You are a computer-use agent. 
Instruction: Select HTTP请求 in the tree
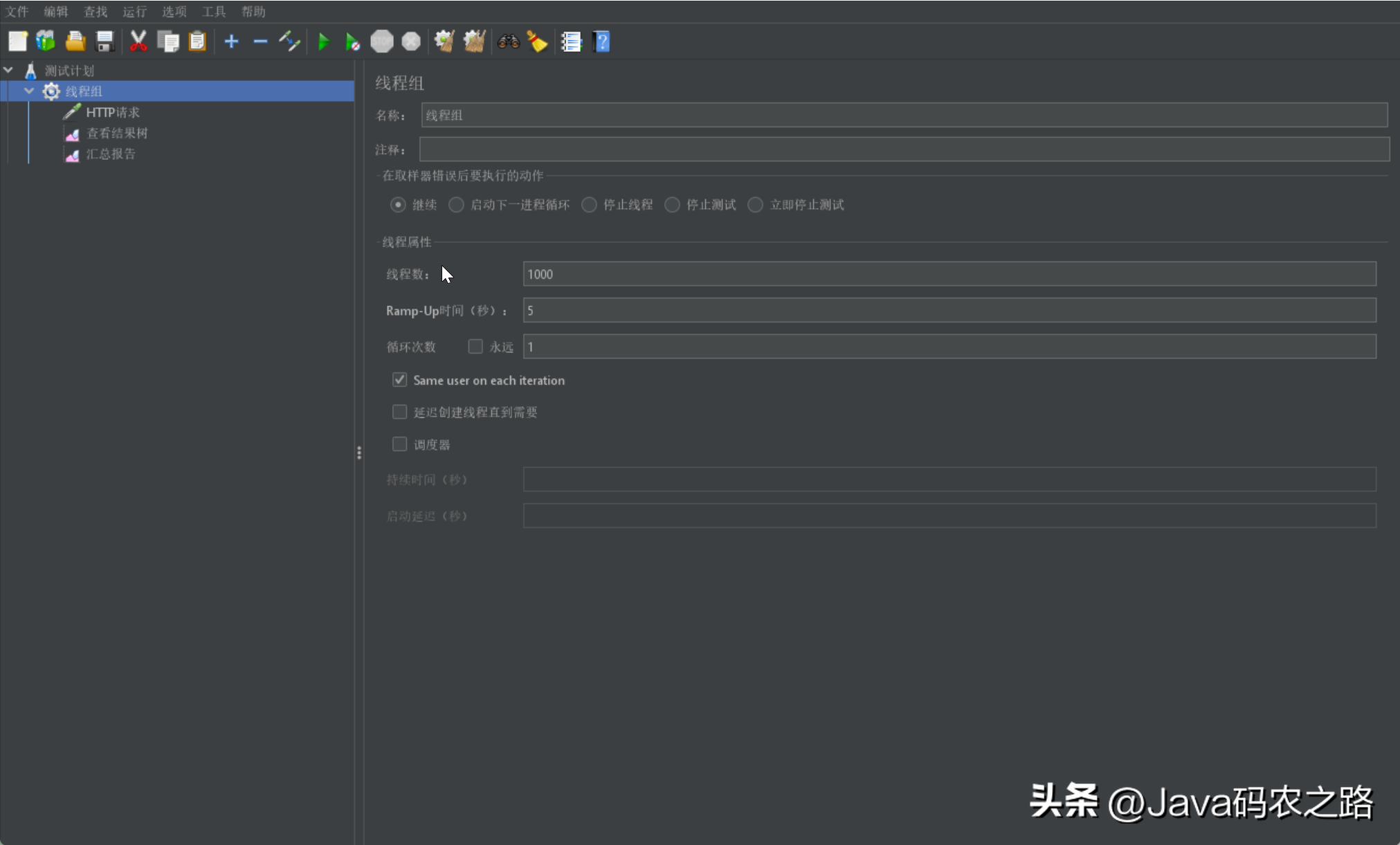coord(112,112)
